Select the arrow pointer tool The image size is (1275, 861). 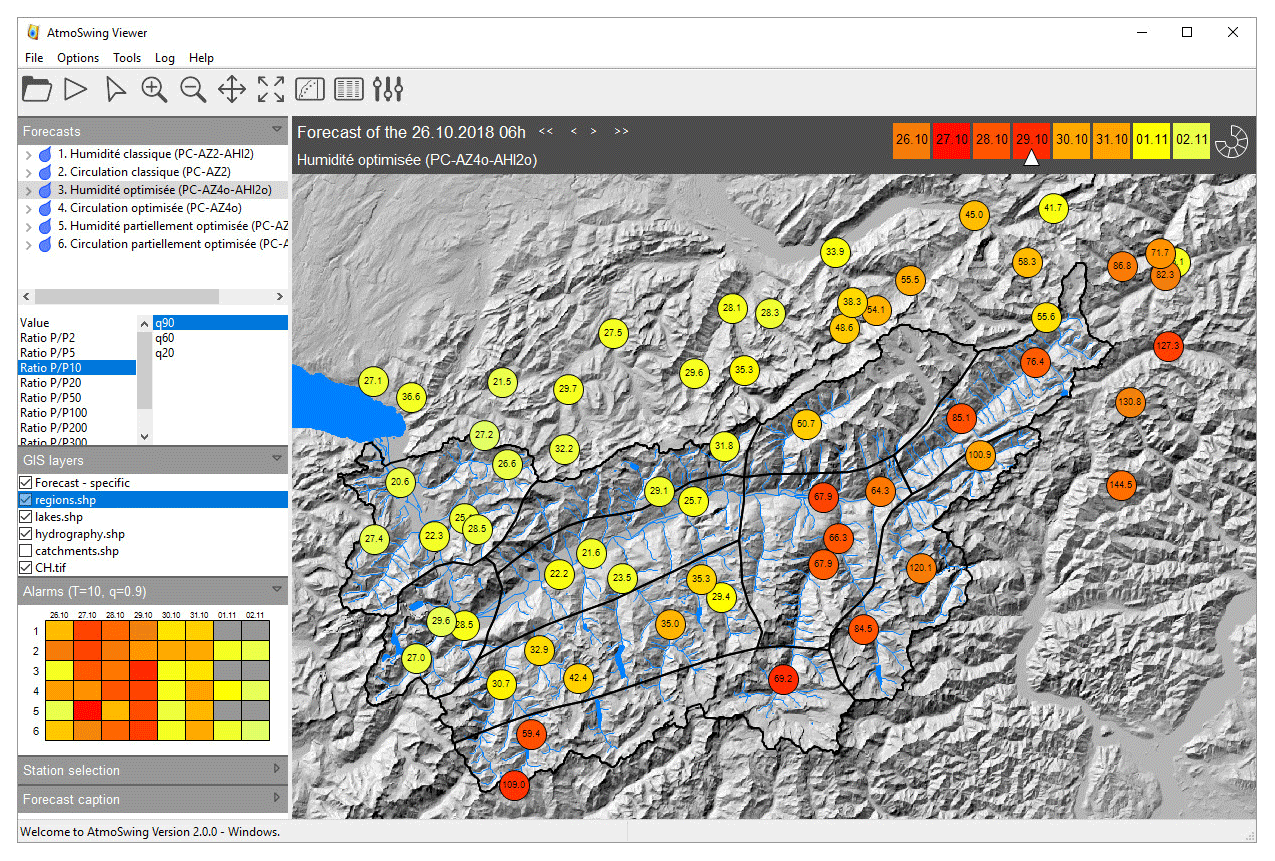pyautogui.click(x=116, y=90)
